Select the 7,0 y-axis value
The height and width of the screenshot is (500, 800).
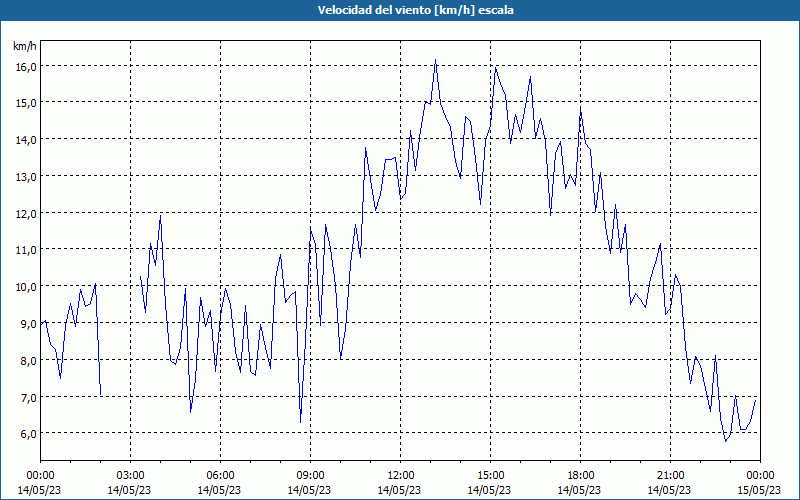click(28, 397)
